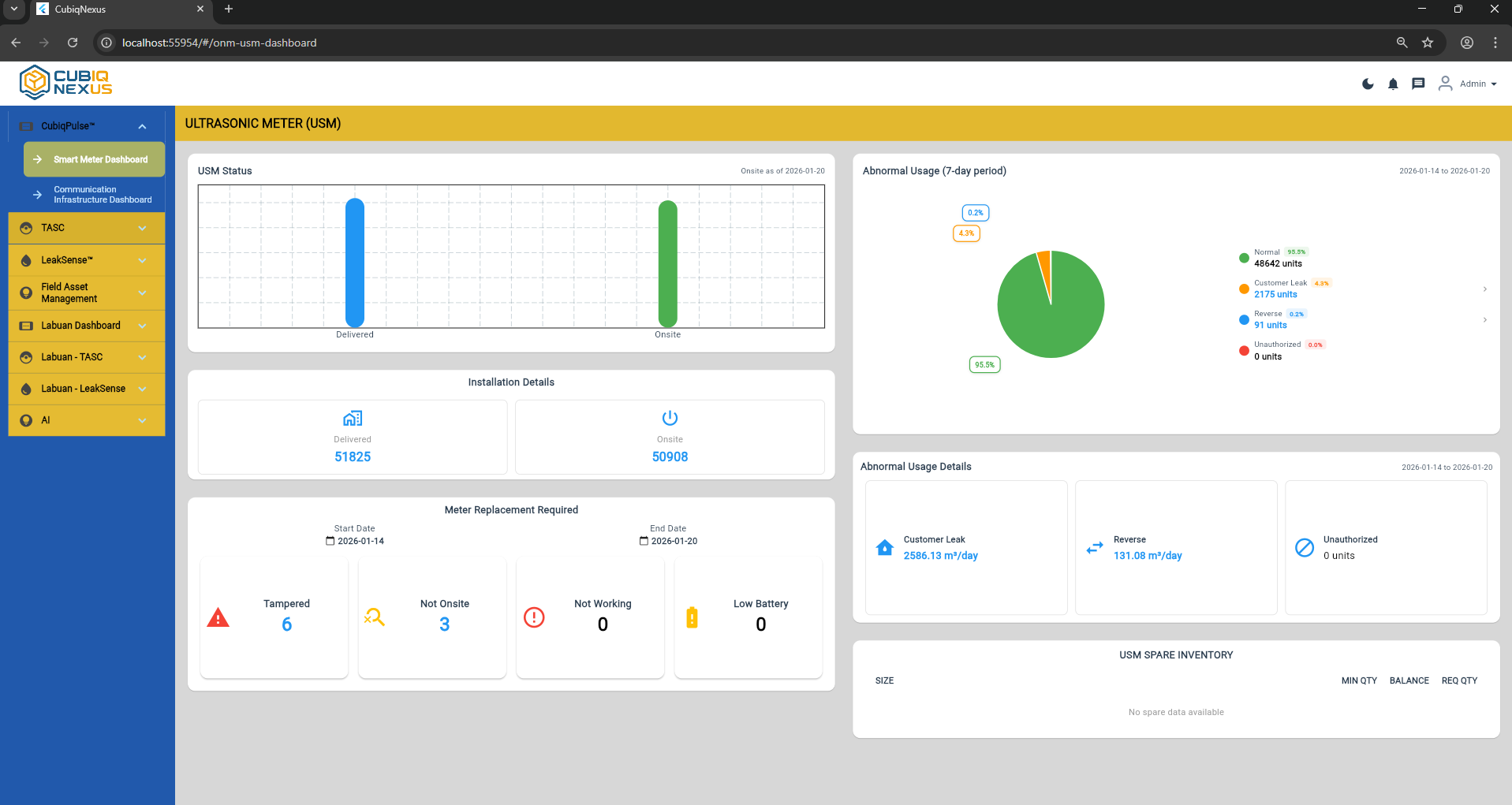Open the Start Date calendar picker
Viewport: 1512px width, 805px height.
pyautogui.click(x=330, y=541)
